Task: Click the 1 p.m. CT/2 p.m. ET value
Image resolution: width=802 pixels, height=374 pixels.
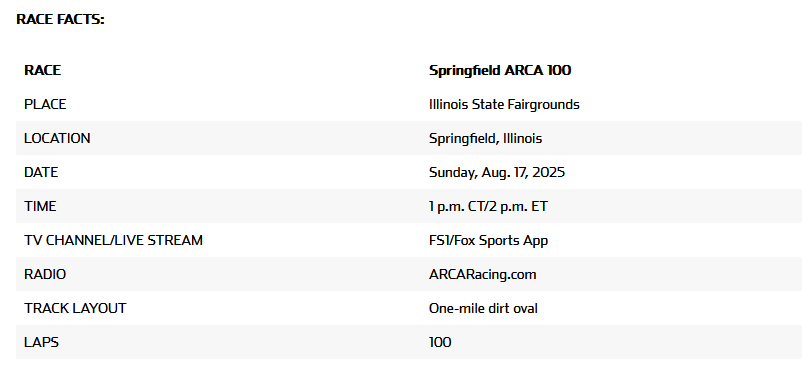Action: 488,206
